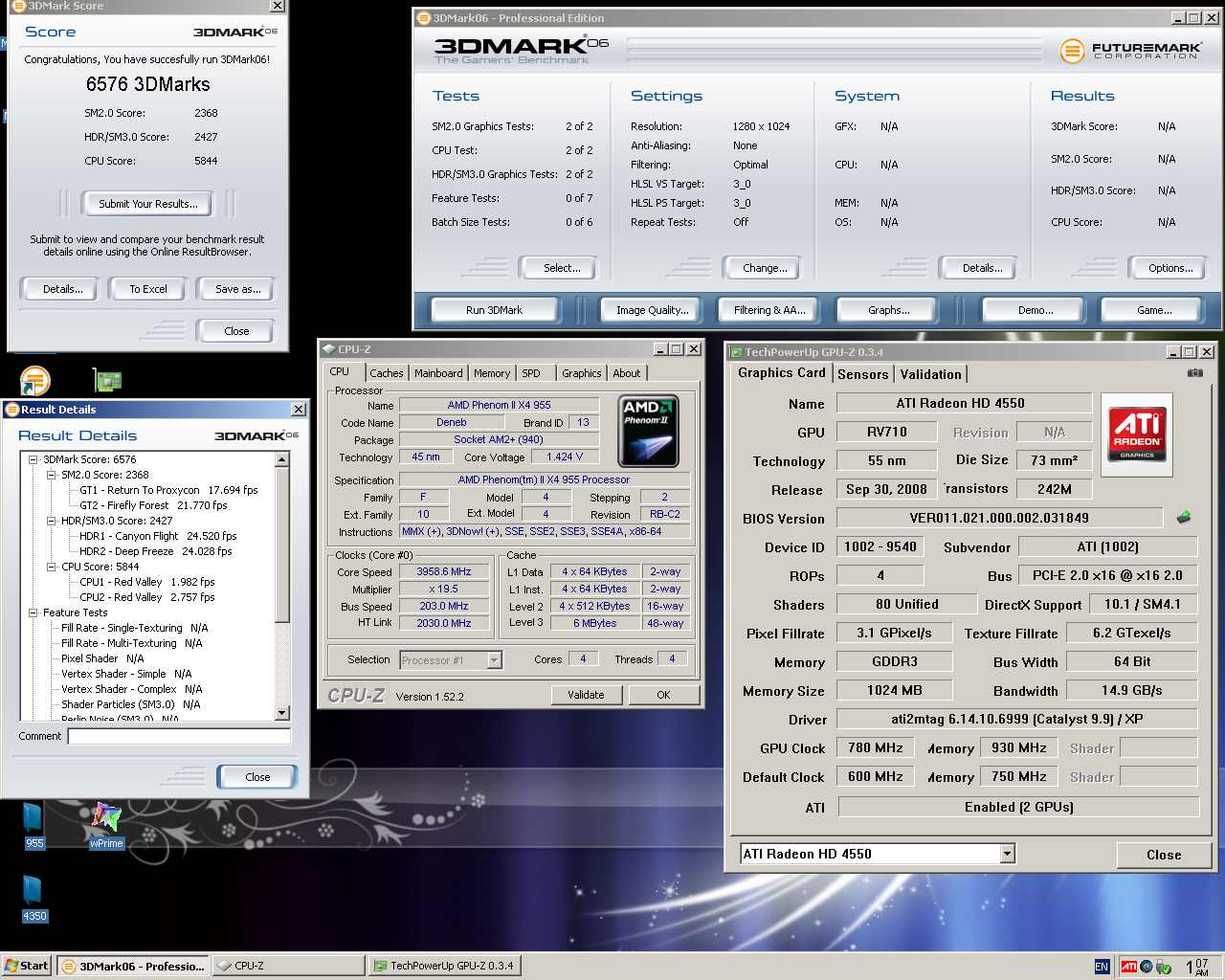Click Run 3DMark button

point(494,310)
